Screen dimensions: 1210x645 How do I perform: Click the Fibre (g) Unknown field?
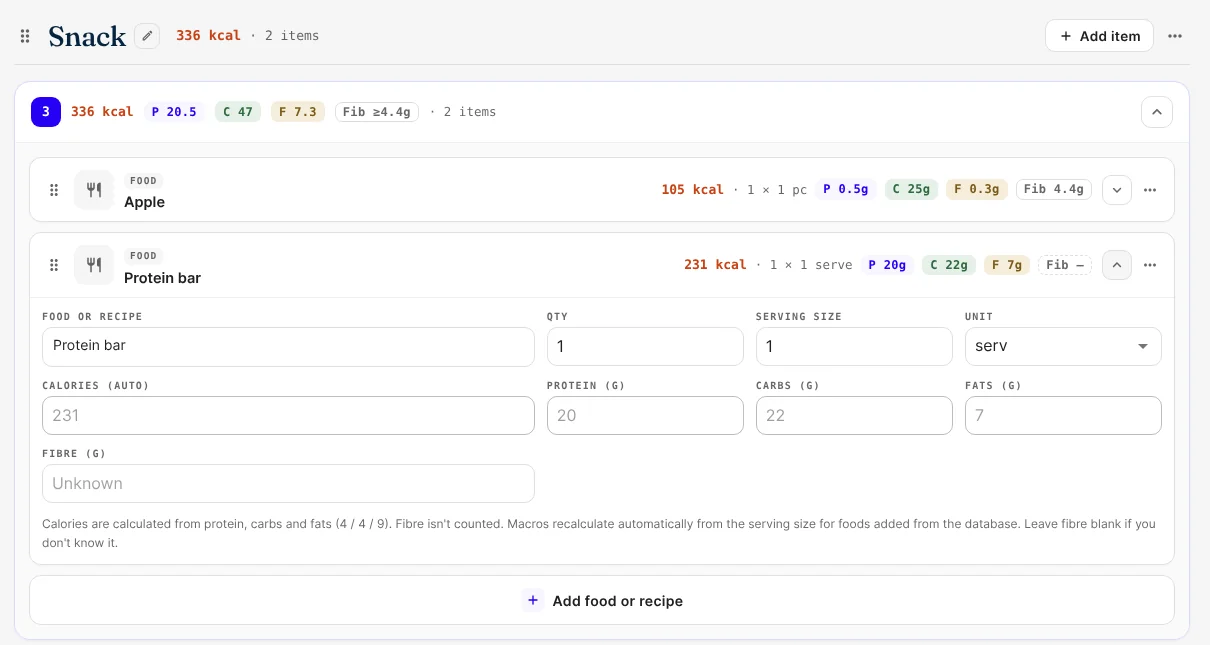coord(288,483)
